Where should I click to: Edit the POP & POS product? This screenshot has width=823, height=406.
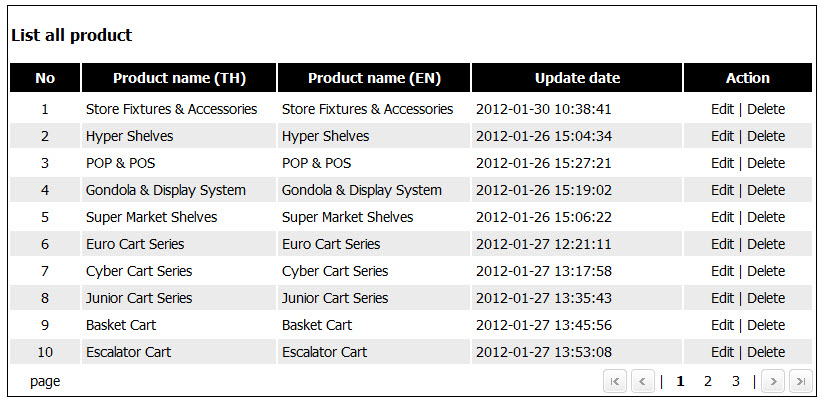tap(722, 163)
